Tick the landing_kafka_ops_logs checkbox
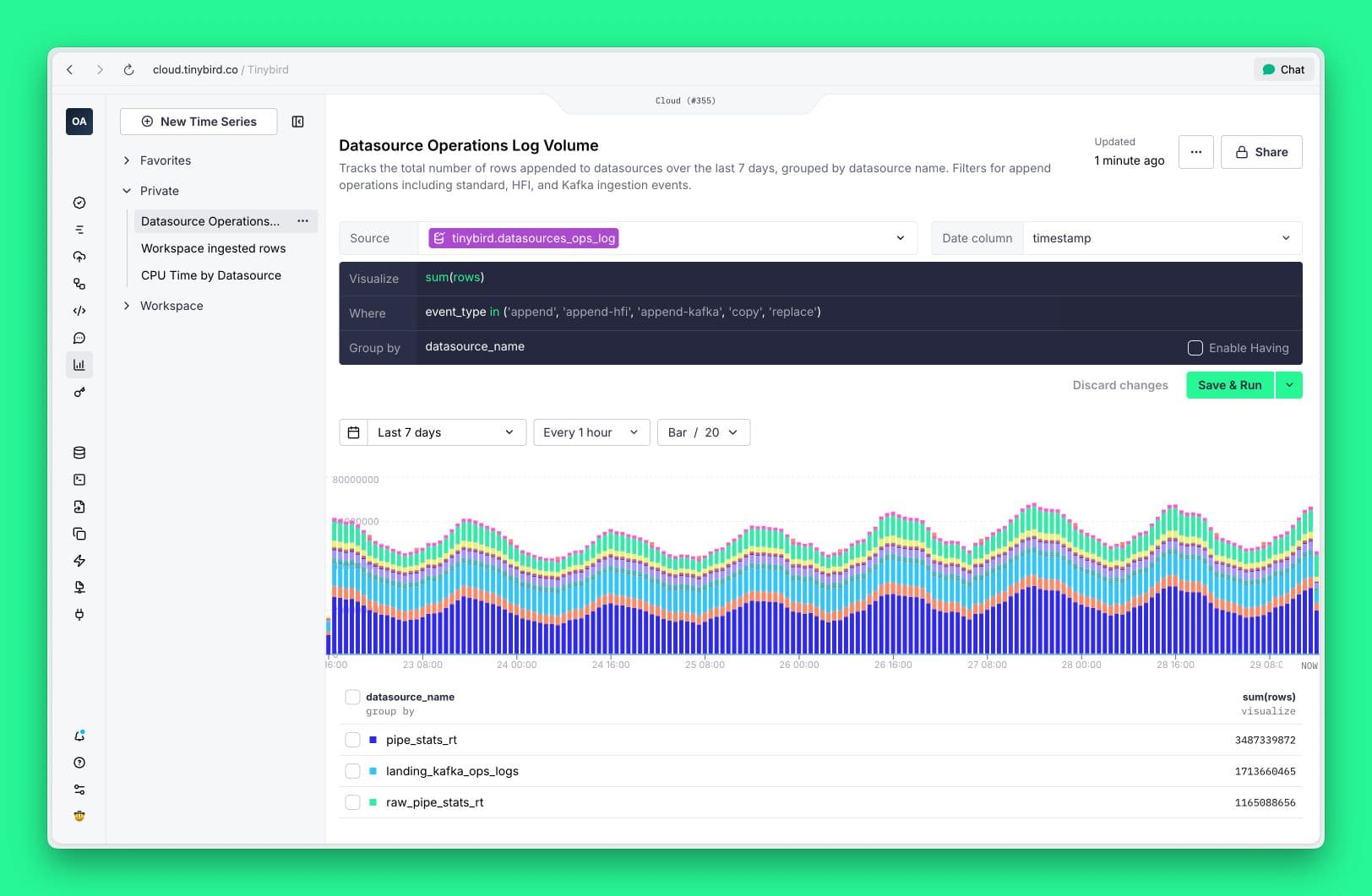The height and width of the screenshot is (896, 1372). [x=352, y=771]
